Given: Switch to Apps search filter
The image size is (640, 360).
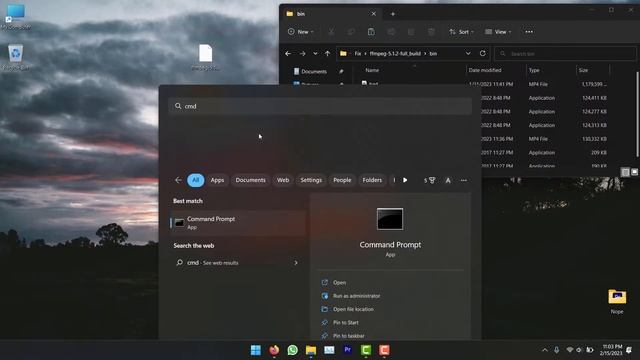Looking at the screenshot, I should click(217, 180).
